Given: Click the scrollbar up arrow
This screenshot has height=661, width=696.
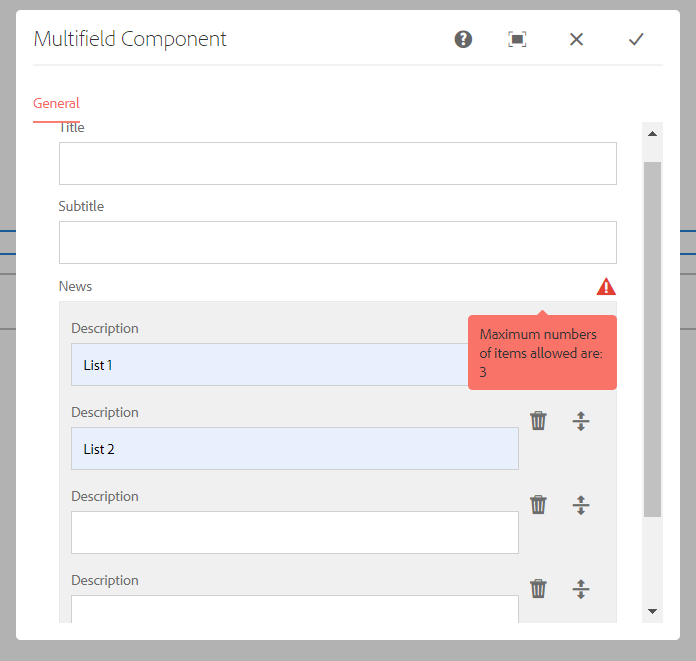Looking at the screenshot, I should tap(652, 133).
